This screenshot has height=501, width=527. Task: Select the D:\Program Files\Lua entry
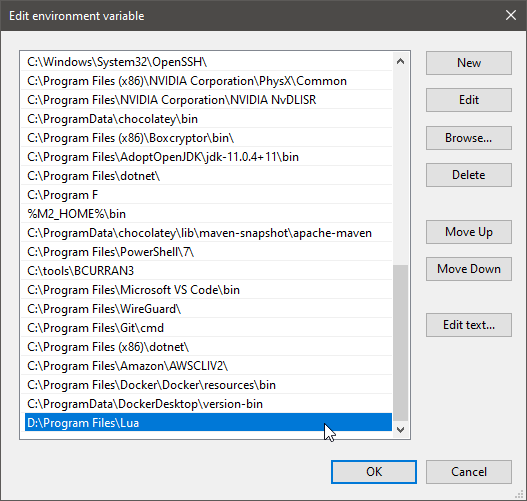[x=207, y=423]
